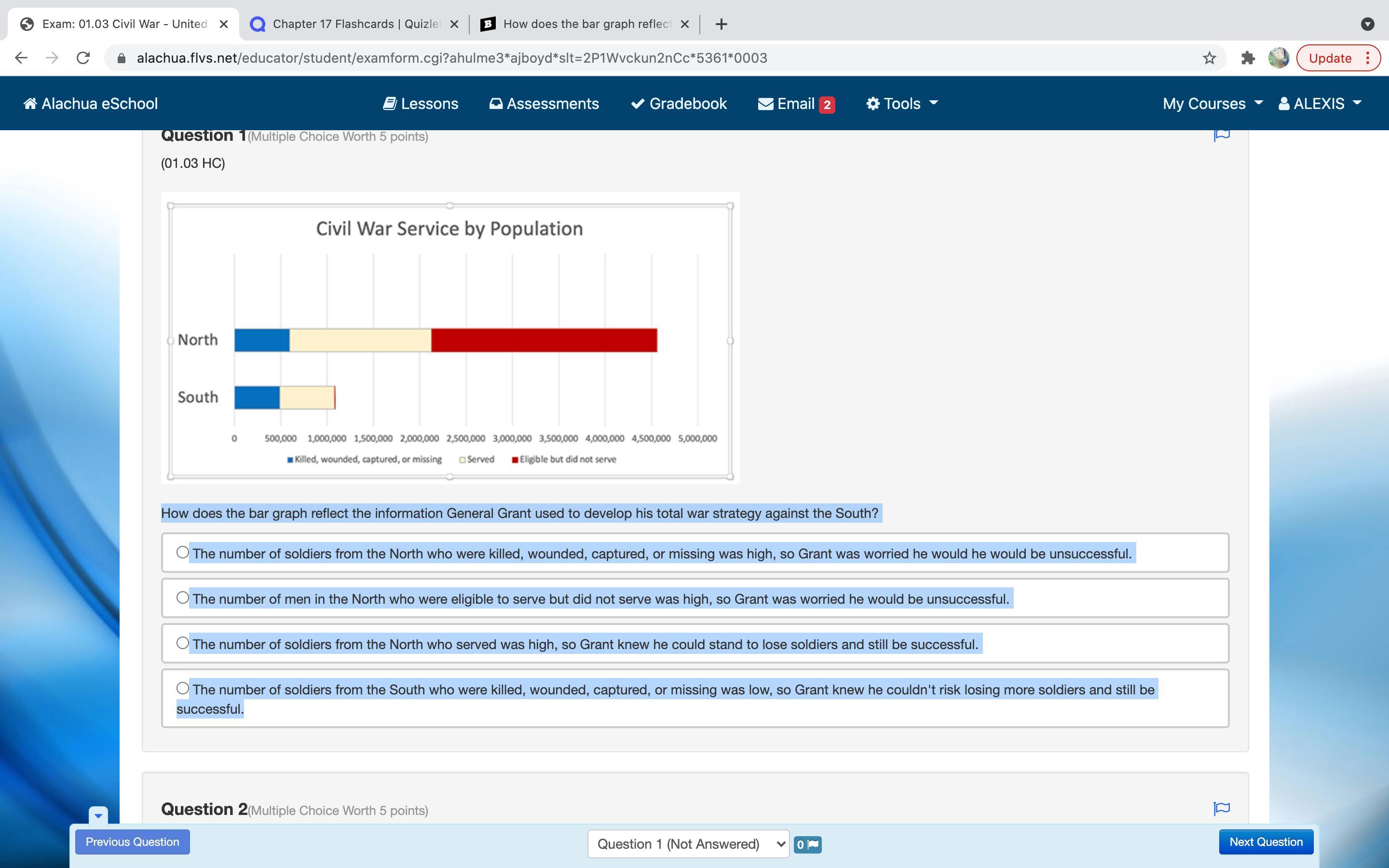Open the browser extensions puzzle icon
The height and width of the screenshot is (868, 1389).
pos(1247,58)
